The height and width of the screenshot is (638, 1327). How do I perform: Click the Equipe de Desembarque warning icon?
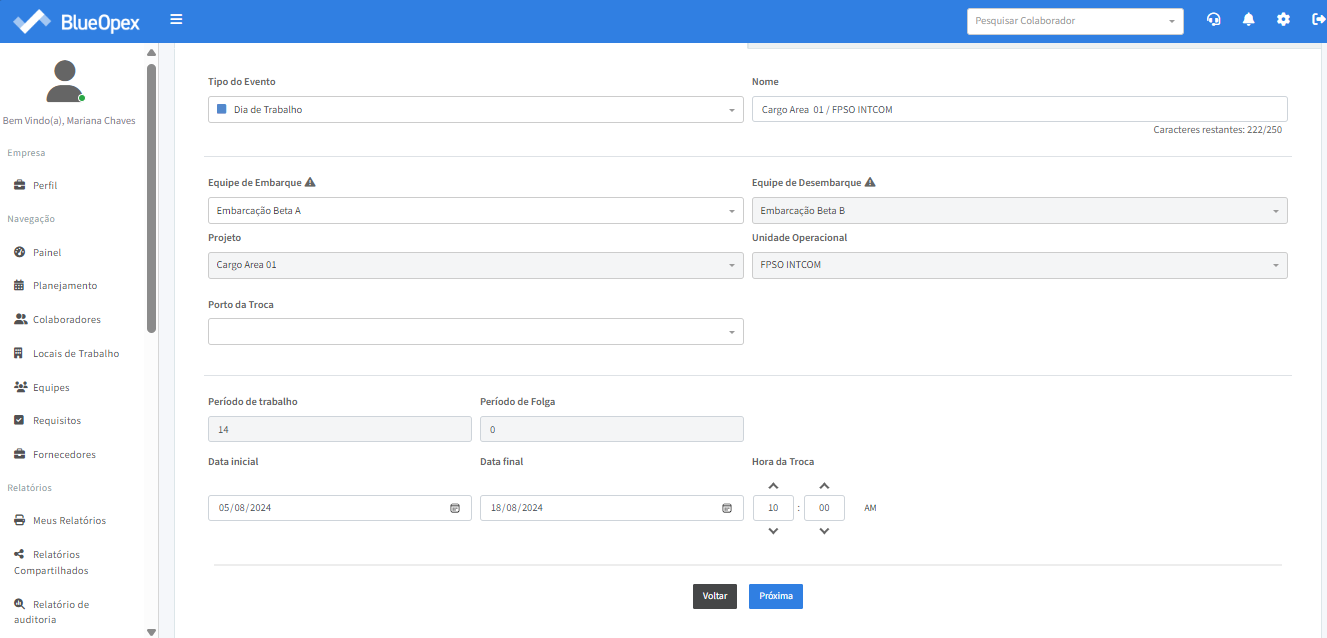click(870, 182)
